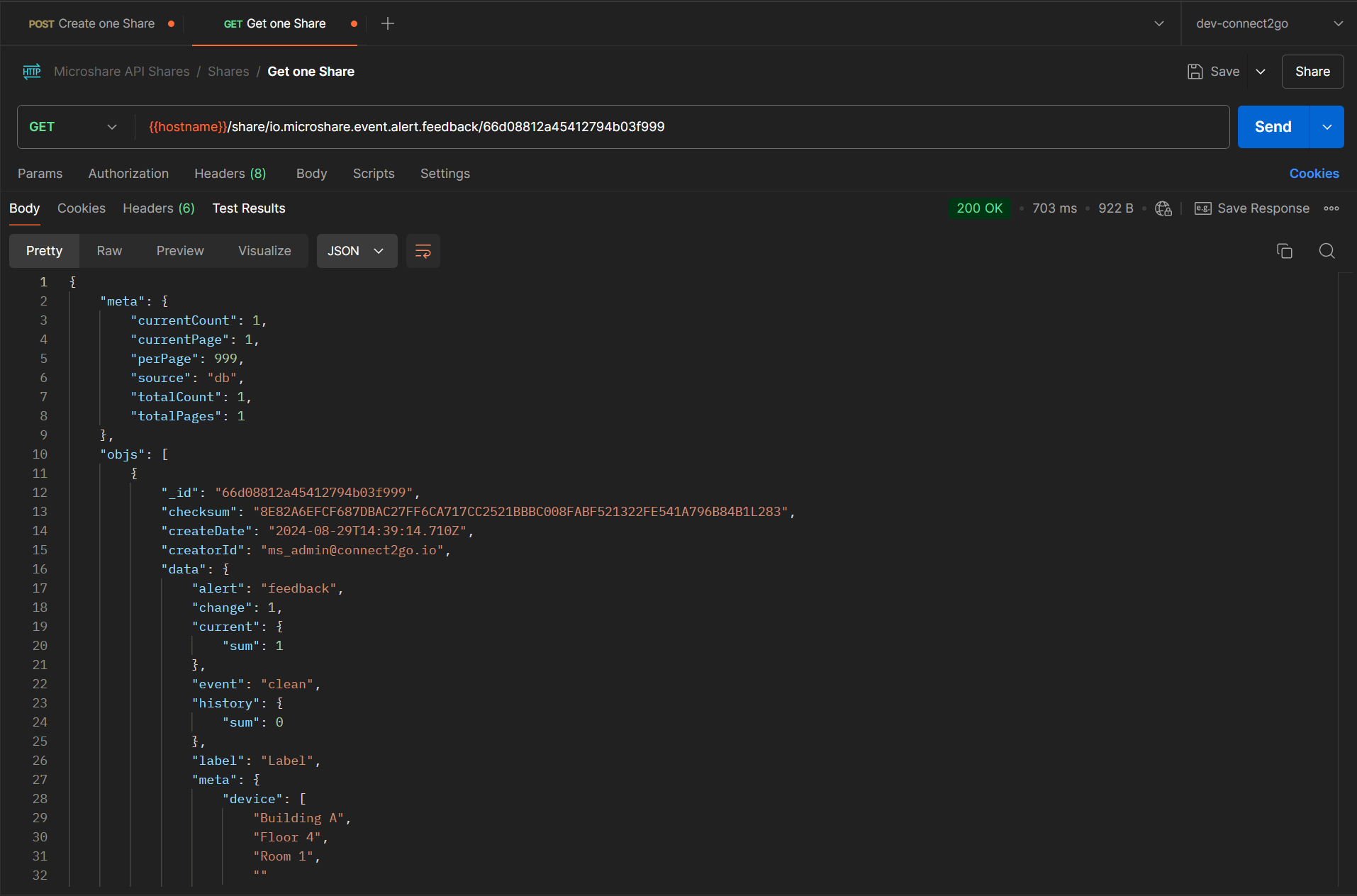The width and height of the screenshot is (1357, 896).
Task: Toggle word wrap in response body
Action: pos(423,251)
